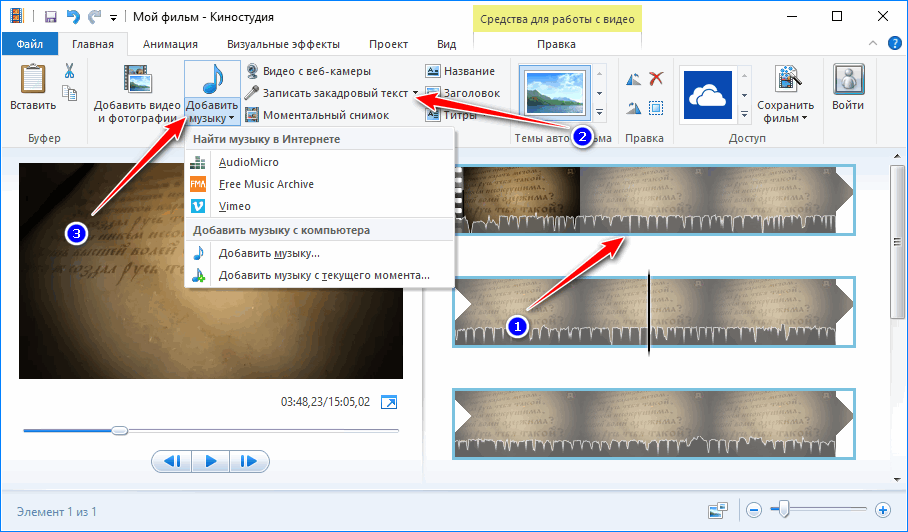Image resolution: width=908 pixels, height=532 pixels.
Task: Click the Help question mark icon
Action: point(895,43)
